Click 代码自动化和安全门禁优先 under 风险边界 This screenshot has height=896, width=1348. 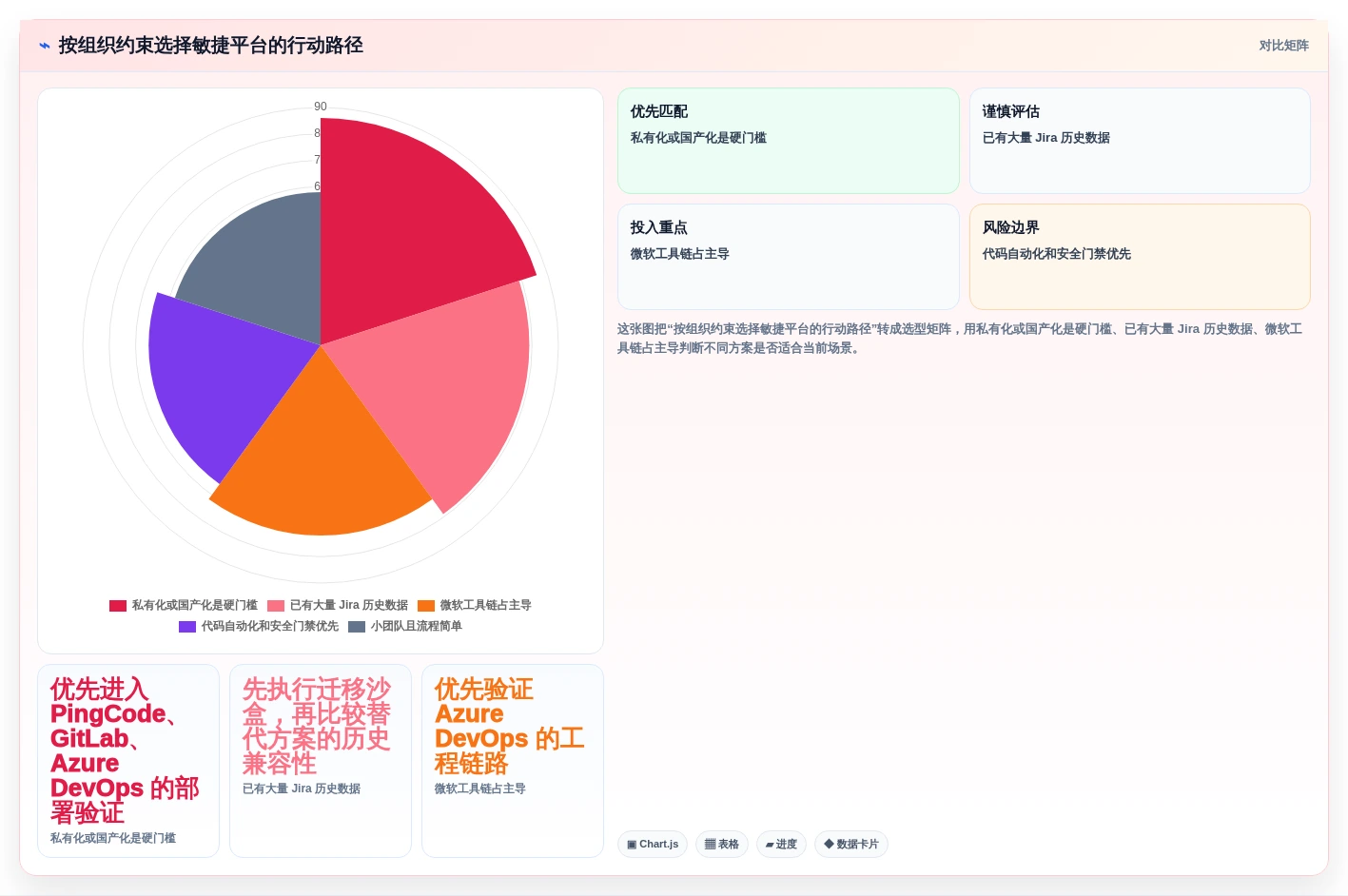[1057, 254]
